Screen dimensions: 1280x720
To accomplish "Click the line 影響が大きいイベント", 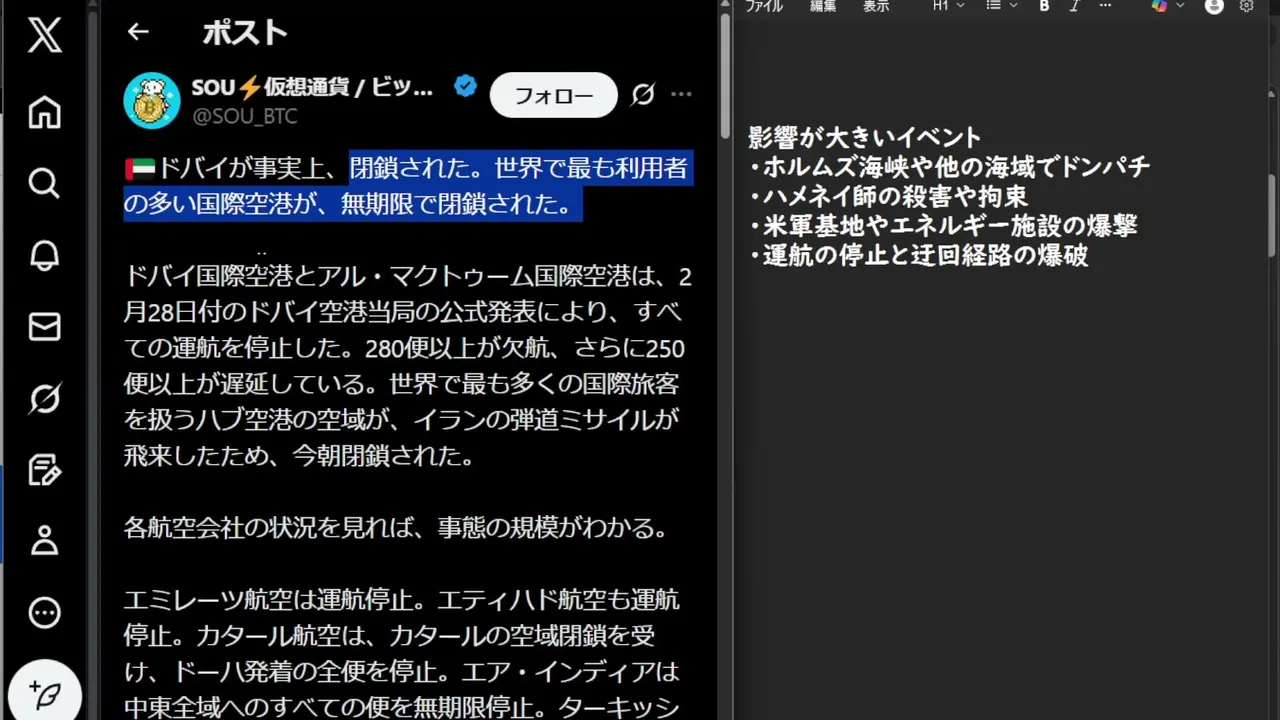I will [x=865, y=137].
